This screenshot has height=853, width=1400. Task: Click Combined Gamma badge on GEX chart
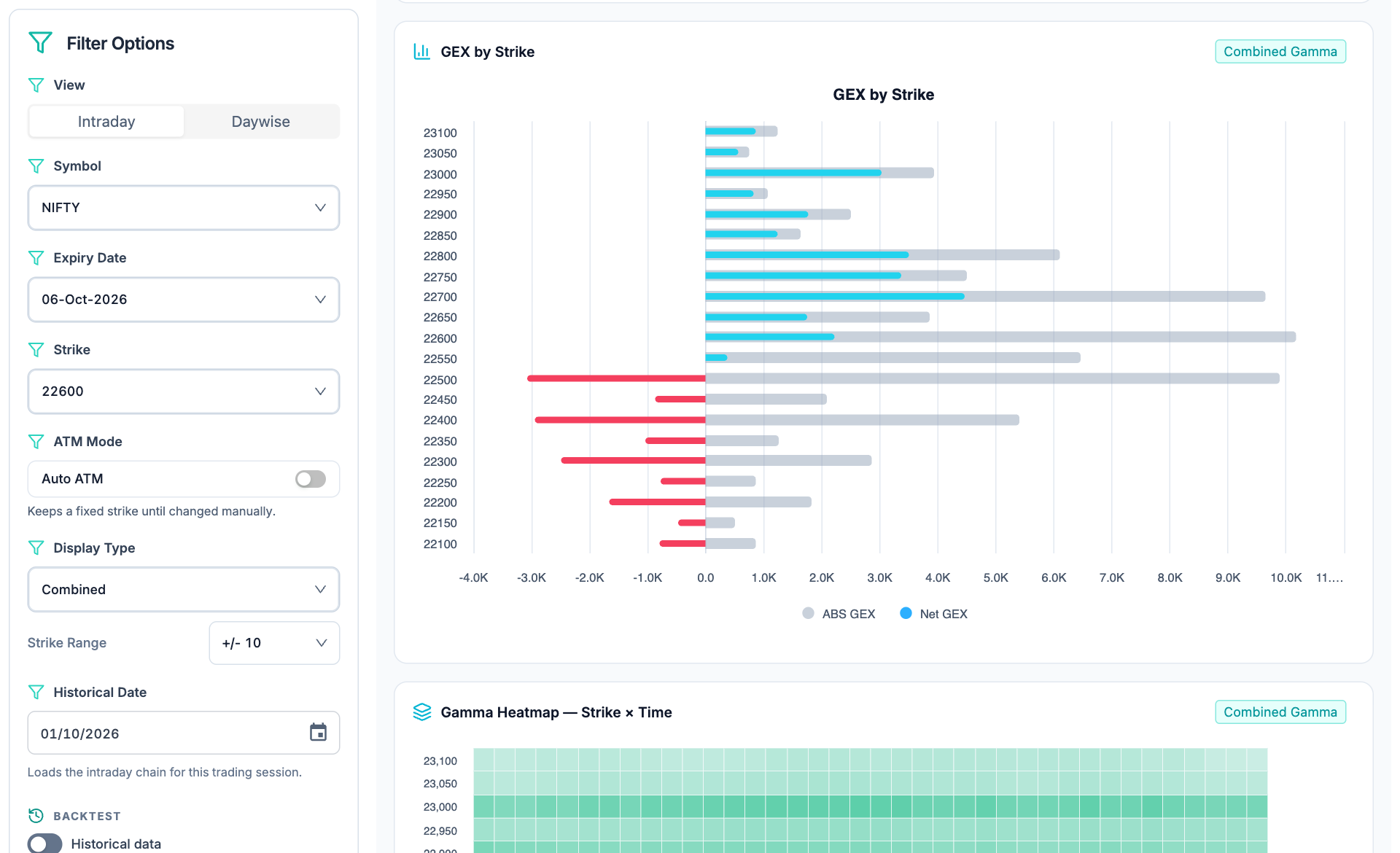click(x=1280, y=52)
